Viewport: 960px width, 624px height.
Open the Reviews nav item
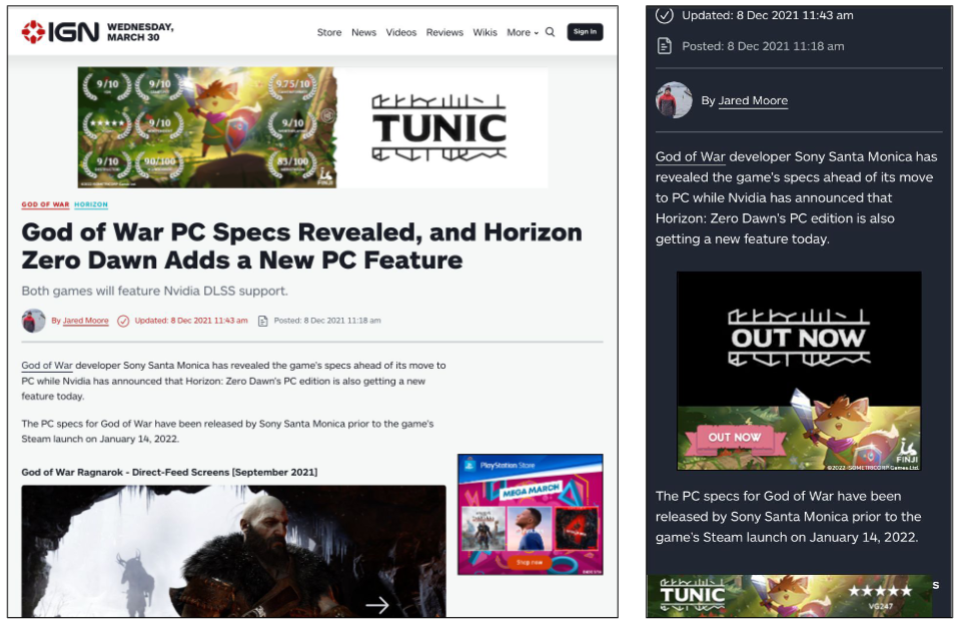point(444,32)
